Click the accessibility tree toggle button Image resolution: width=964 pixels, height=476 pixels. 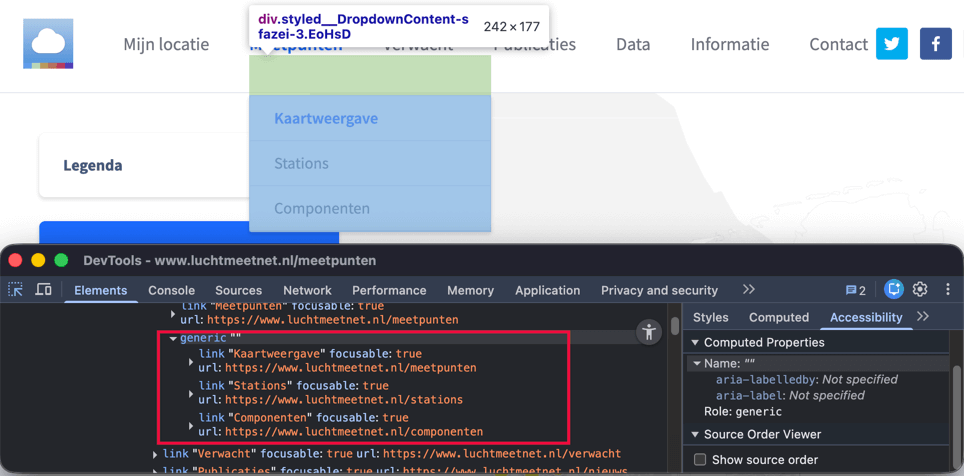[x=650, y=332]
